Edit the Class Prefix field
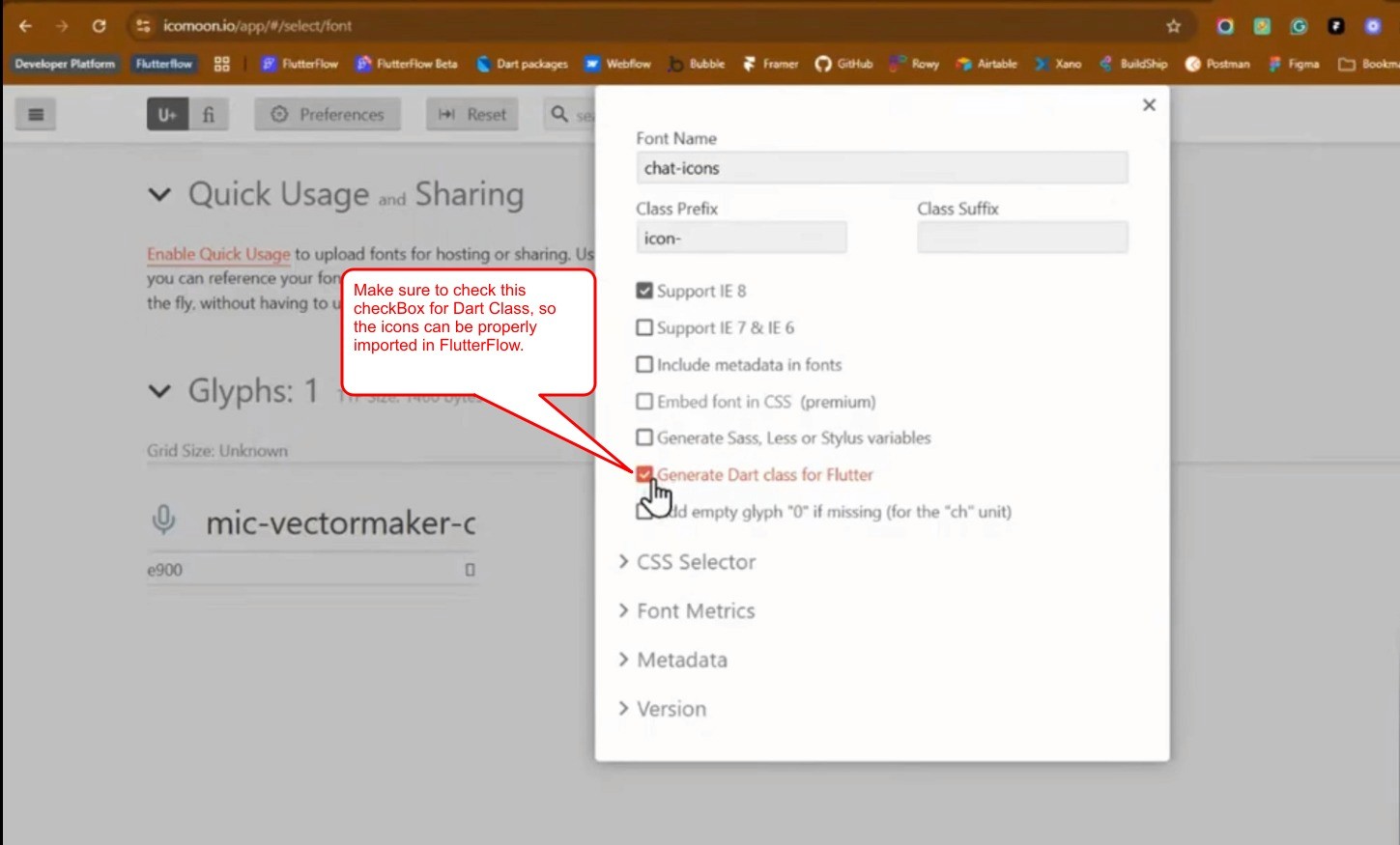Image resolution: width=1400 pixels, height=845 pixels. [x=741, y=238]
